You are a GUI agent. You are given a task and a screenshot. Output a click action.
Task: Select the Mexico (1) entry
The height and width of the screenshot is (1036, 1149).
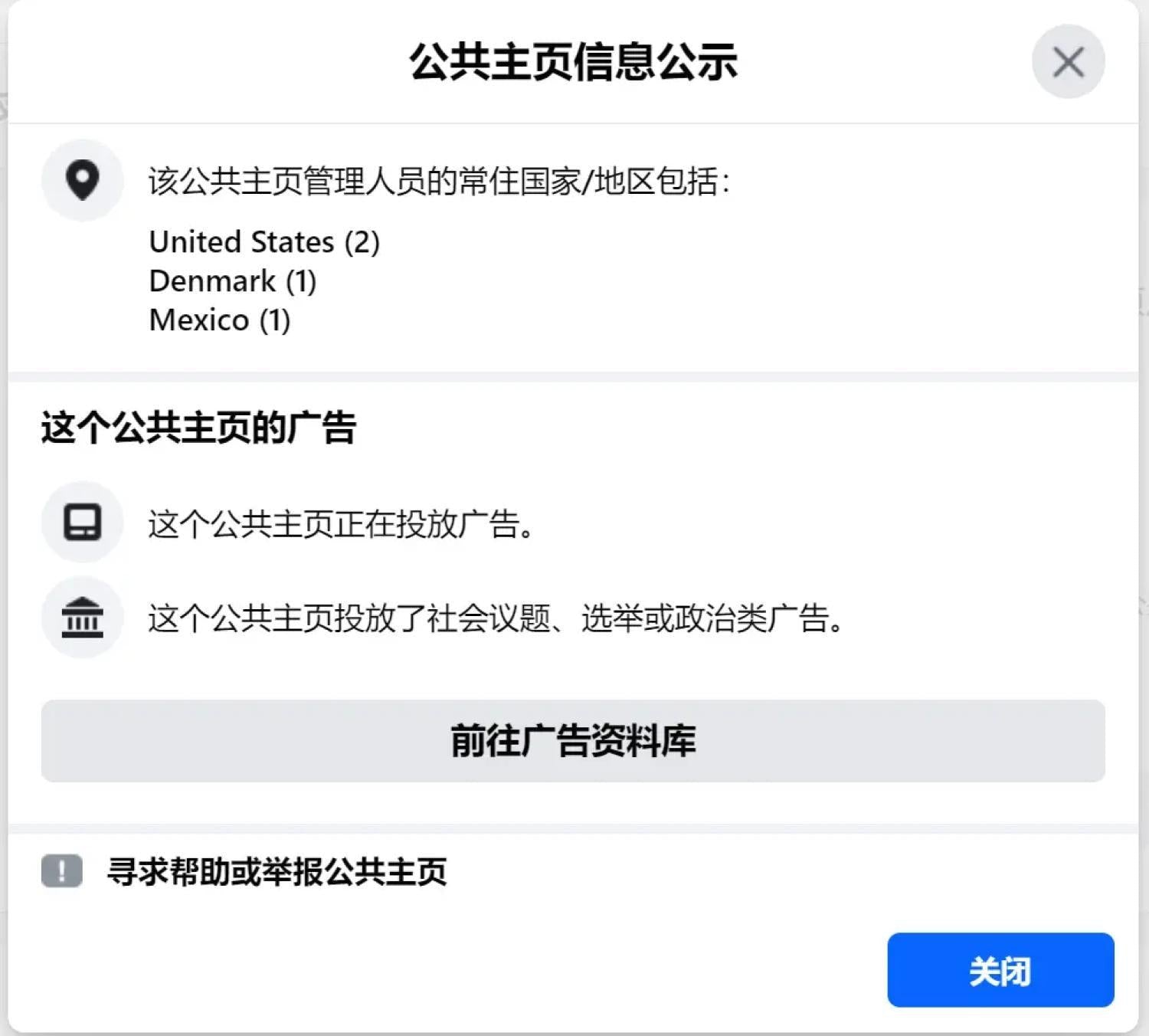point(220,320)
